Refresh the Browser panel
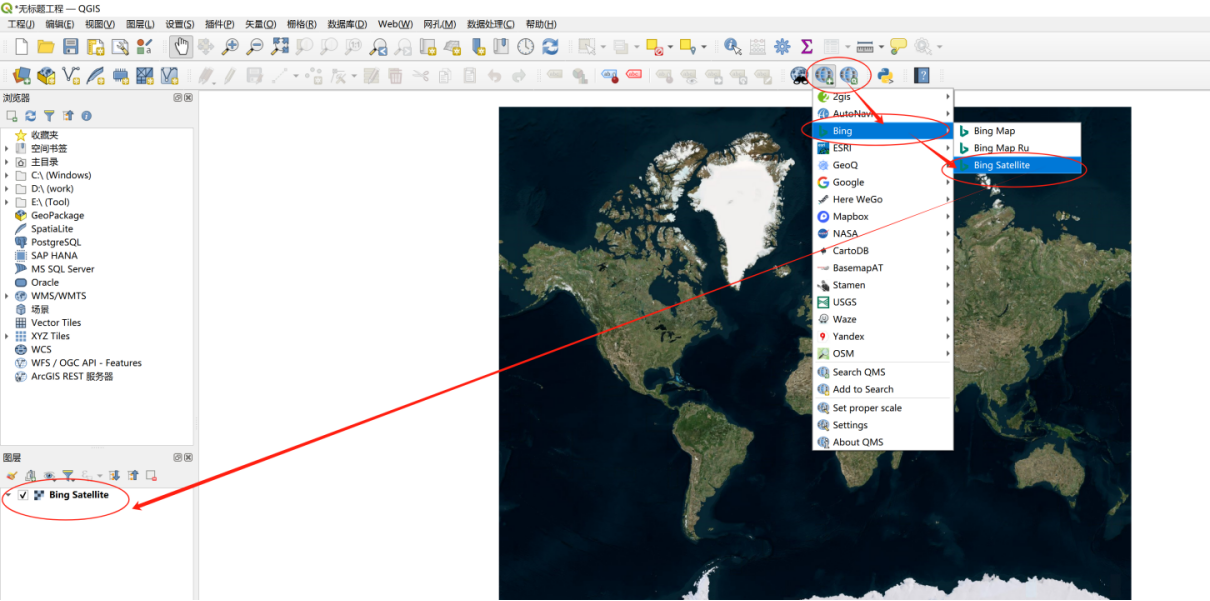The width and height of the screenshot is (1210, 601). click(x=31, y=116)
